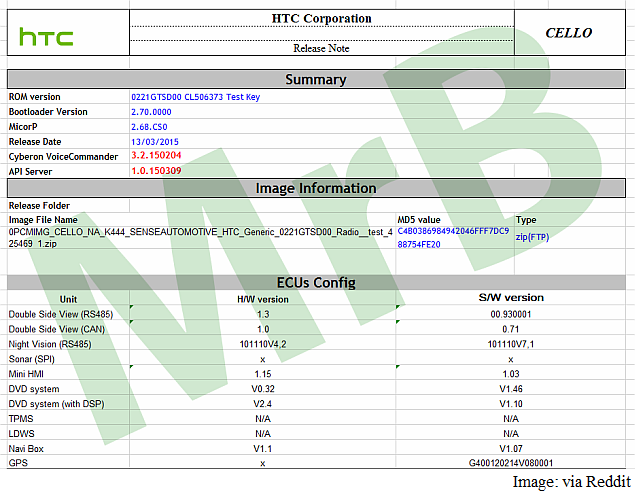Click the S/W version column header

click(511, 298)
